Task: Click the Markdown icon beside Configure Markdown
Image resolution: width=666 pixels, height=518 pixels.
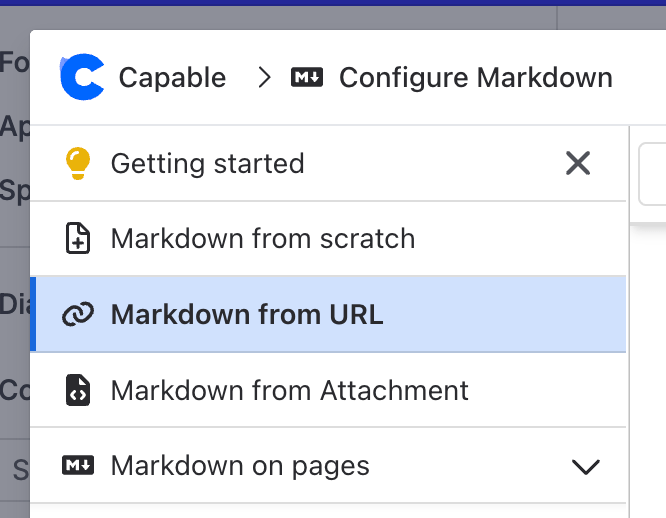Action: 307,78
